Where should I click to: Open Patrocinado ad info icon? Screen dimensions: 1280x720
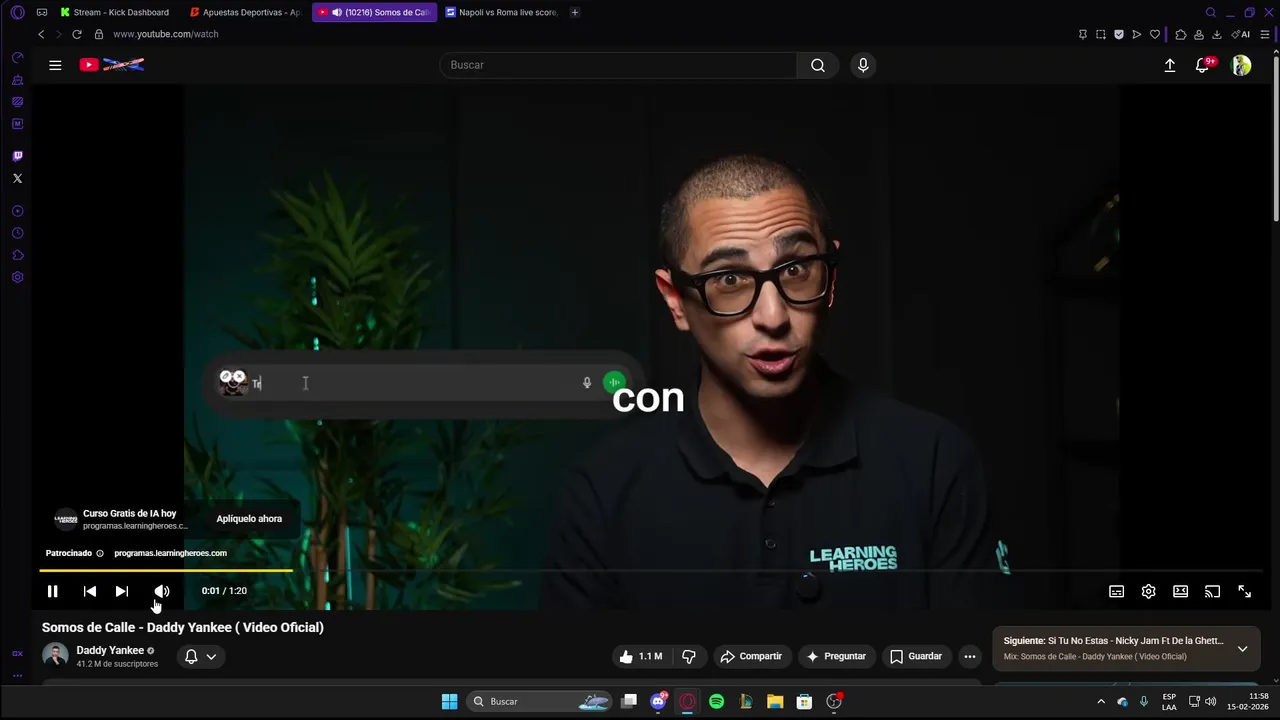coord(100,553)
